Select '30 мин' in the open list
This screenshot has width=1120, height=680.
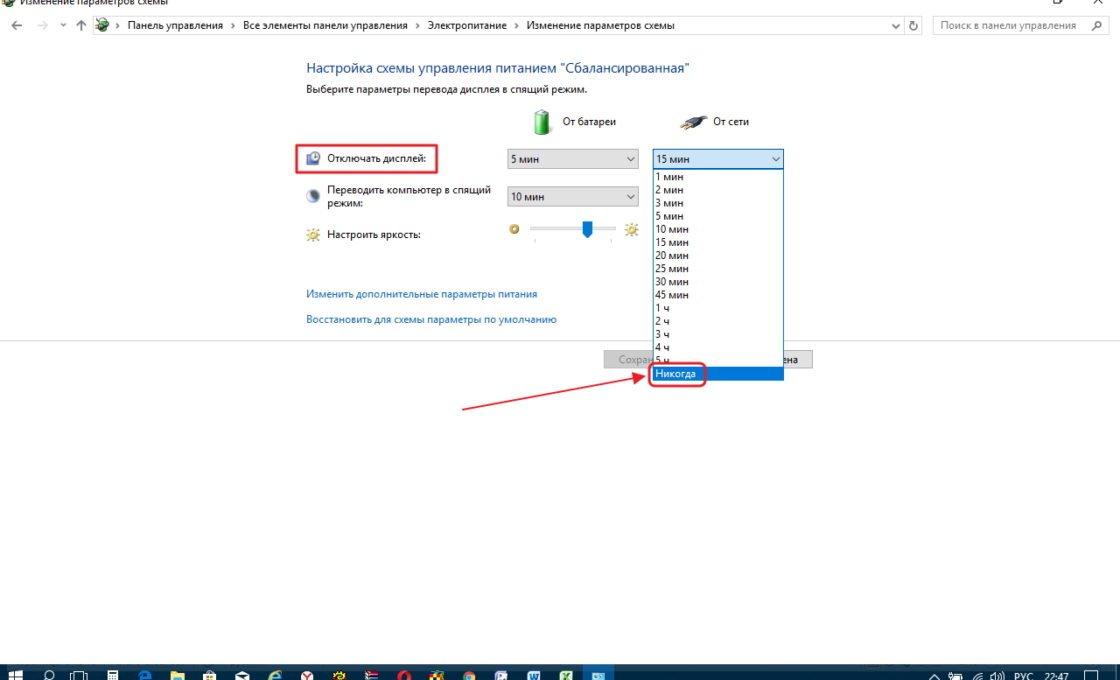click(718, 281)
